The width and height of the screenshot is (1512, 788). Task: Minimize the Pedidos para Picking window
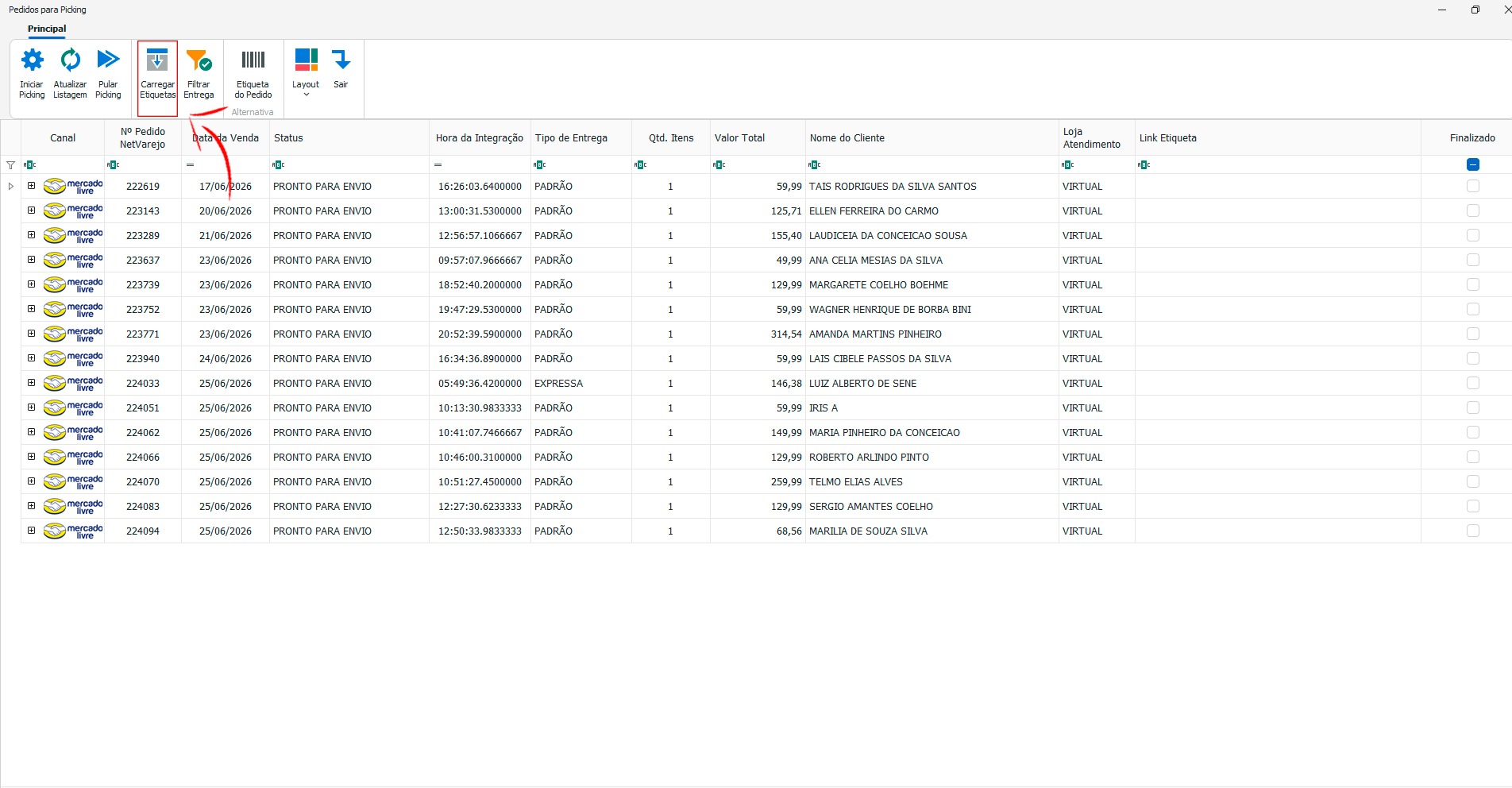[1441, 10]
